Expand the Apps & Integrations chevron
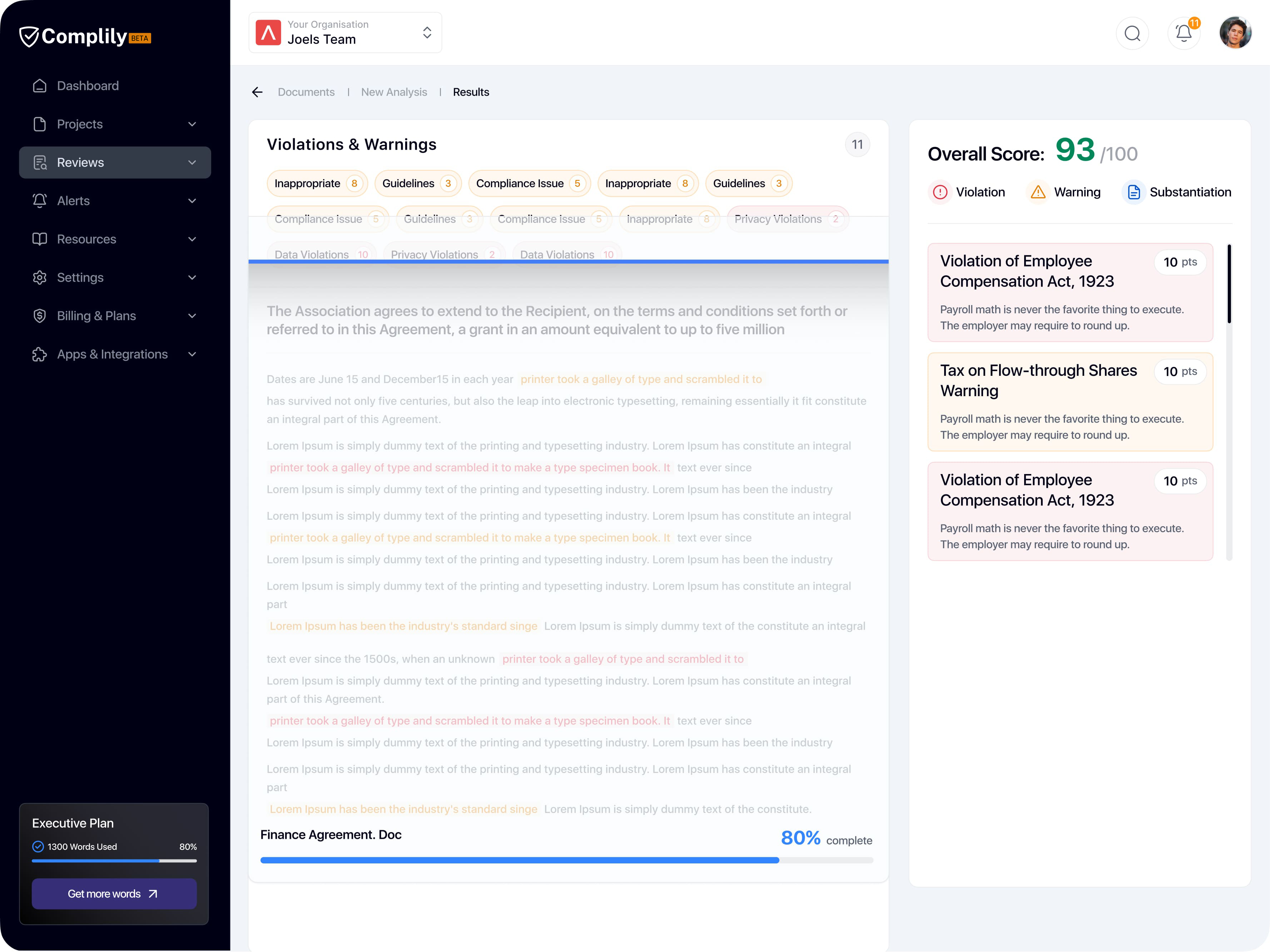The image size is (1270, 952). [x=192, y=354]
